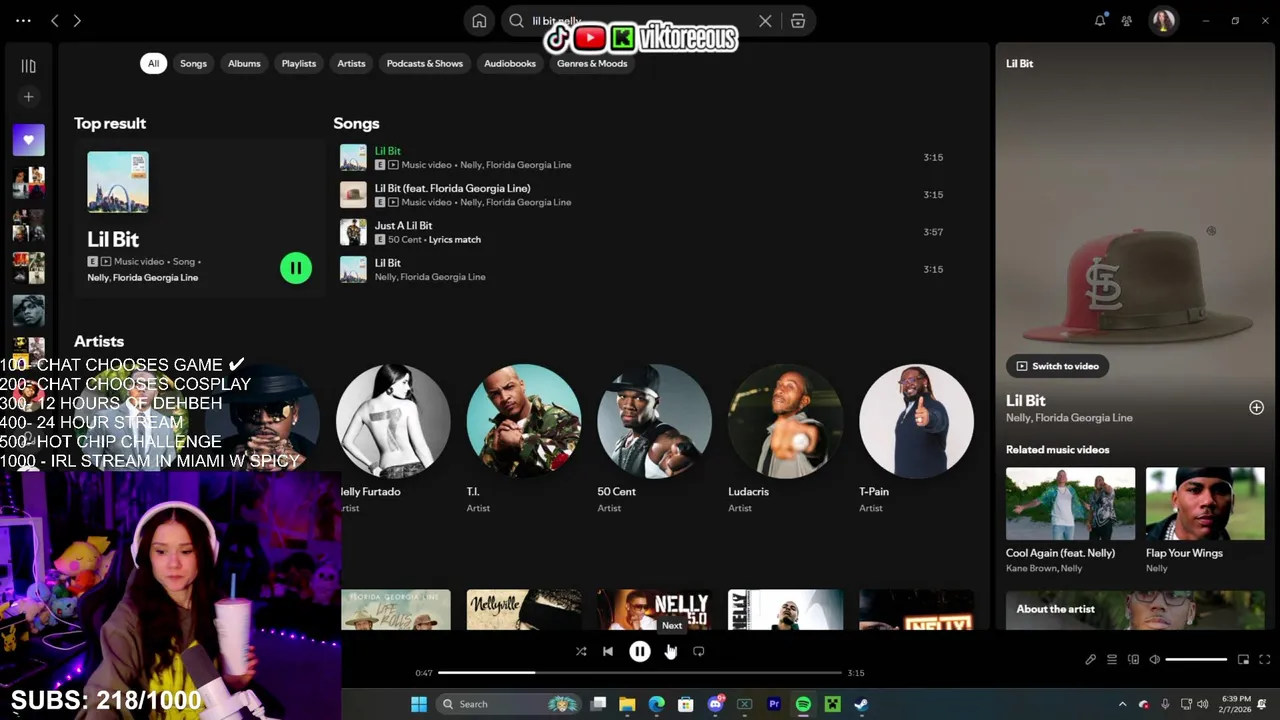Image resolution: width=1280 pixels, height=720 pixels.
Task: Clear the search field with the X
Action: click(x=765, y=21)
